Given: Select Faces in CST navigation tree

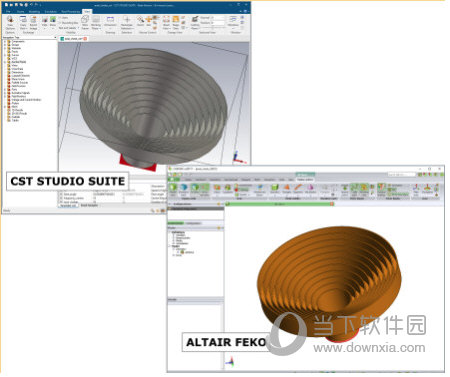Looking at the screenshot, I should pyautogui.click(x=15, y=52).
